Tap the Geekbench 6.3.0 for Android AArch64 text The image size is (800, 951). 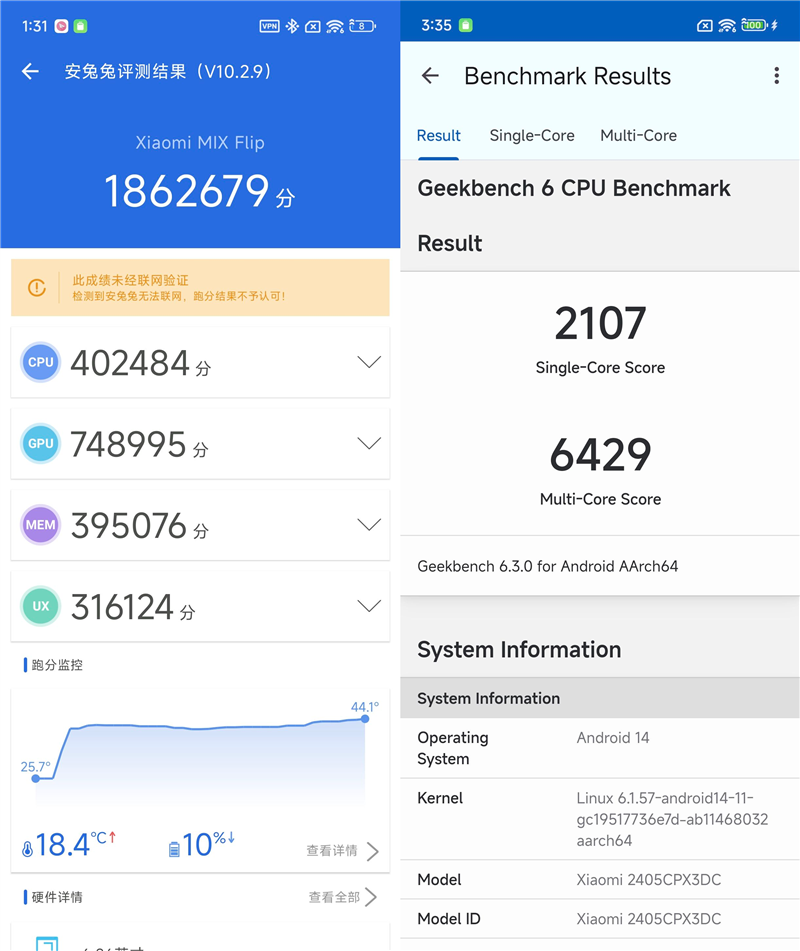548,566
